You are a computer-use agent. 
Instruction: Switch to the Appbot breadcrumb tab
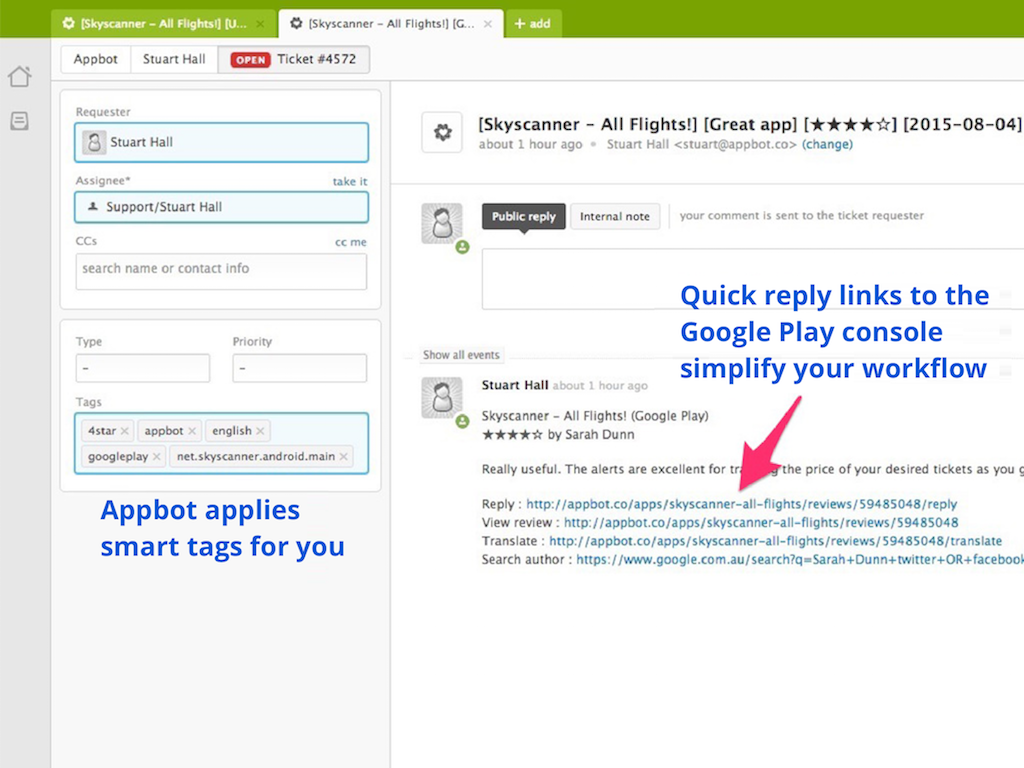[96, 59]
